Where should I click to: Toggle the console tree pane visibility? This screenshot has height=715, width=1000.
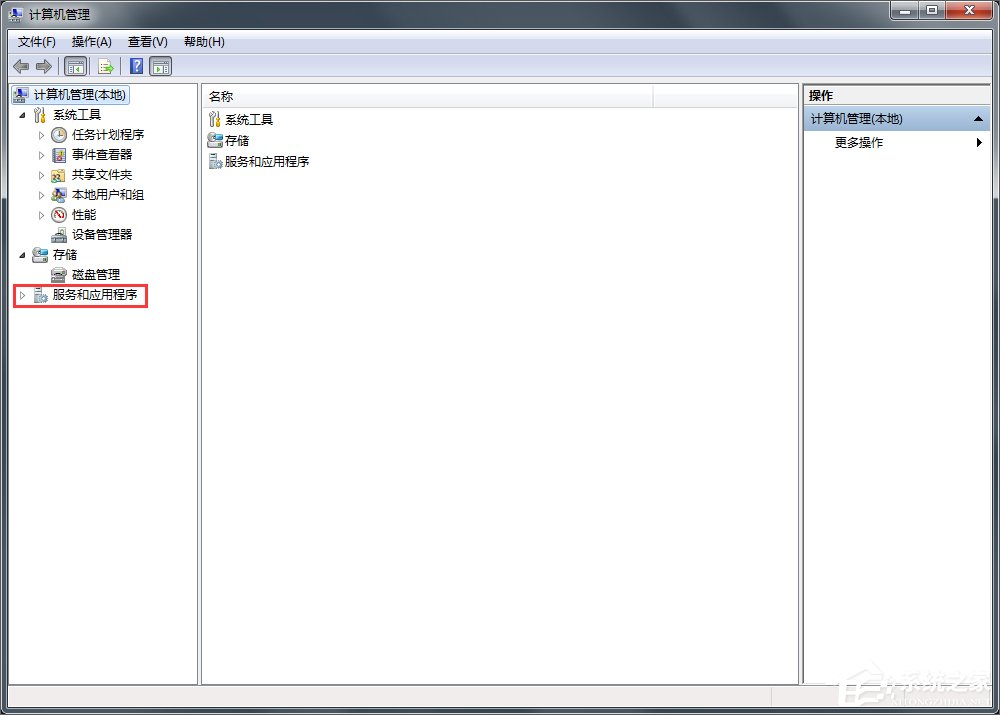pyautogui.click(x=75, y=66)
